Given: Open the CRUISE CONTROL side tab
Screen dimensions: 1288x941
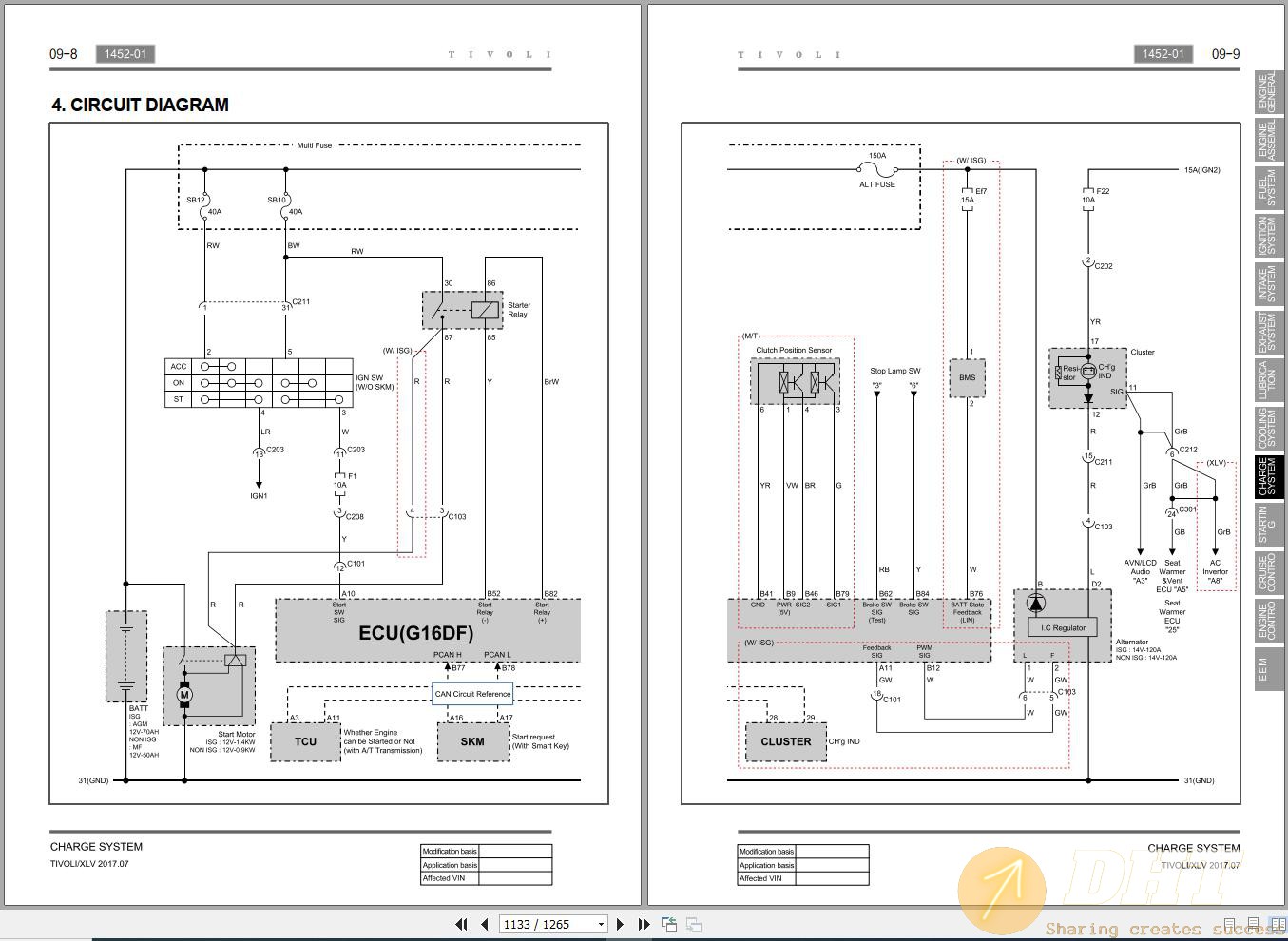Looking at the screenshot, I should [x=1268, y=573].
